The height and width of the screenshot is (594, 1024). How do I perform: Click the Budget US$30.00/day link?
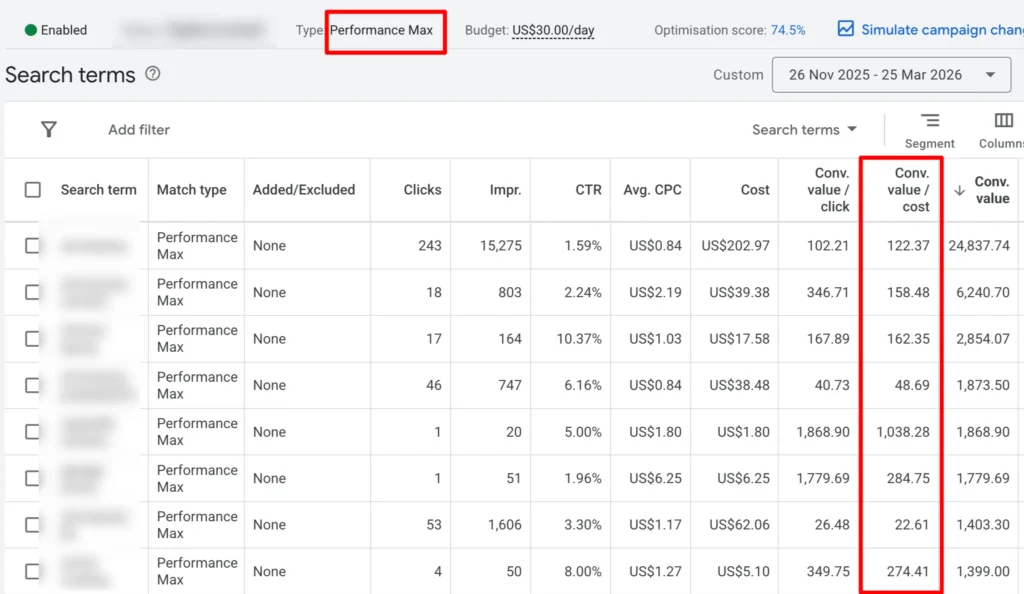click(x=552, y=30)
